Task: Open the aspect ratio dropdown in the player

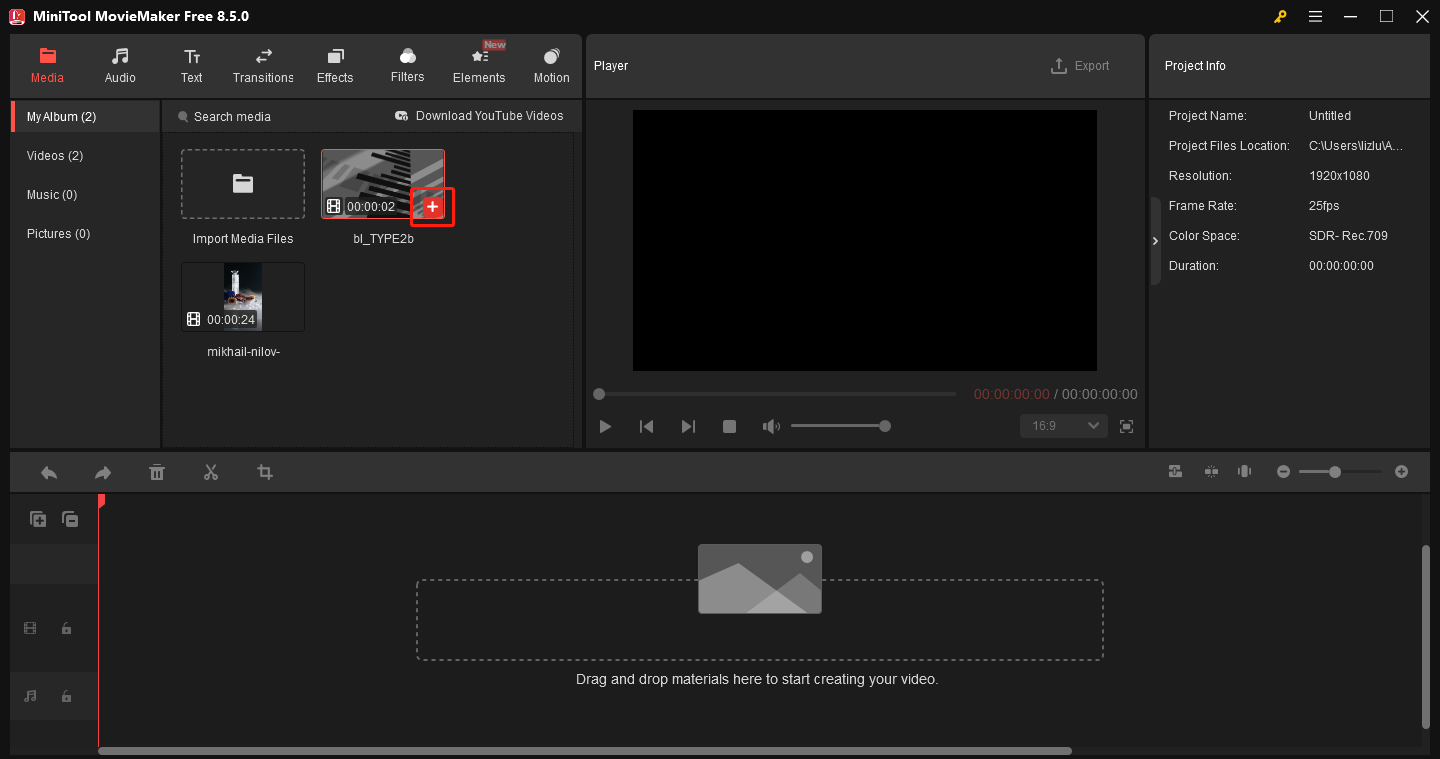Action: click(1063, 425)
